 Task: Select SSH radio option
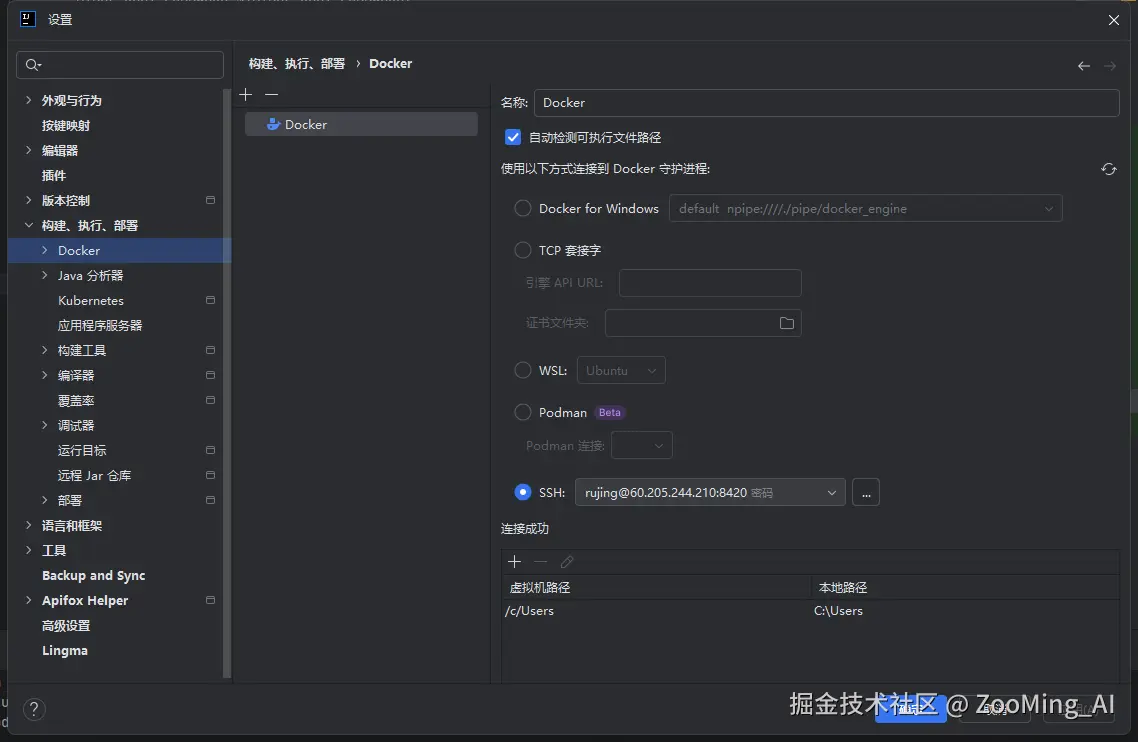(x=523, y=492)
